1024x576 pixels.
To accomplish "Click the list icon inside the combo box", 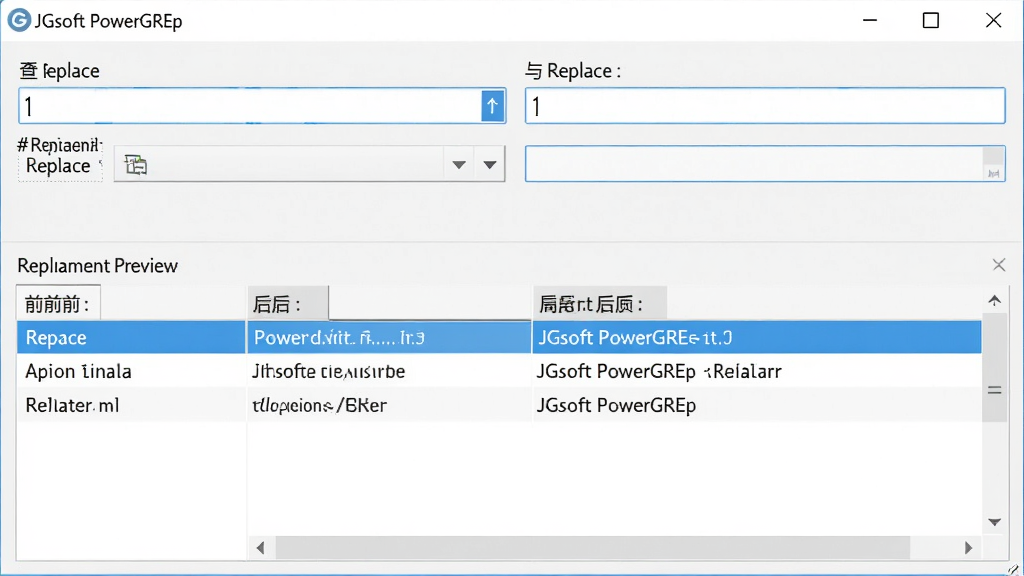I will pyautogui.click(x=136, y=165).
